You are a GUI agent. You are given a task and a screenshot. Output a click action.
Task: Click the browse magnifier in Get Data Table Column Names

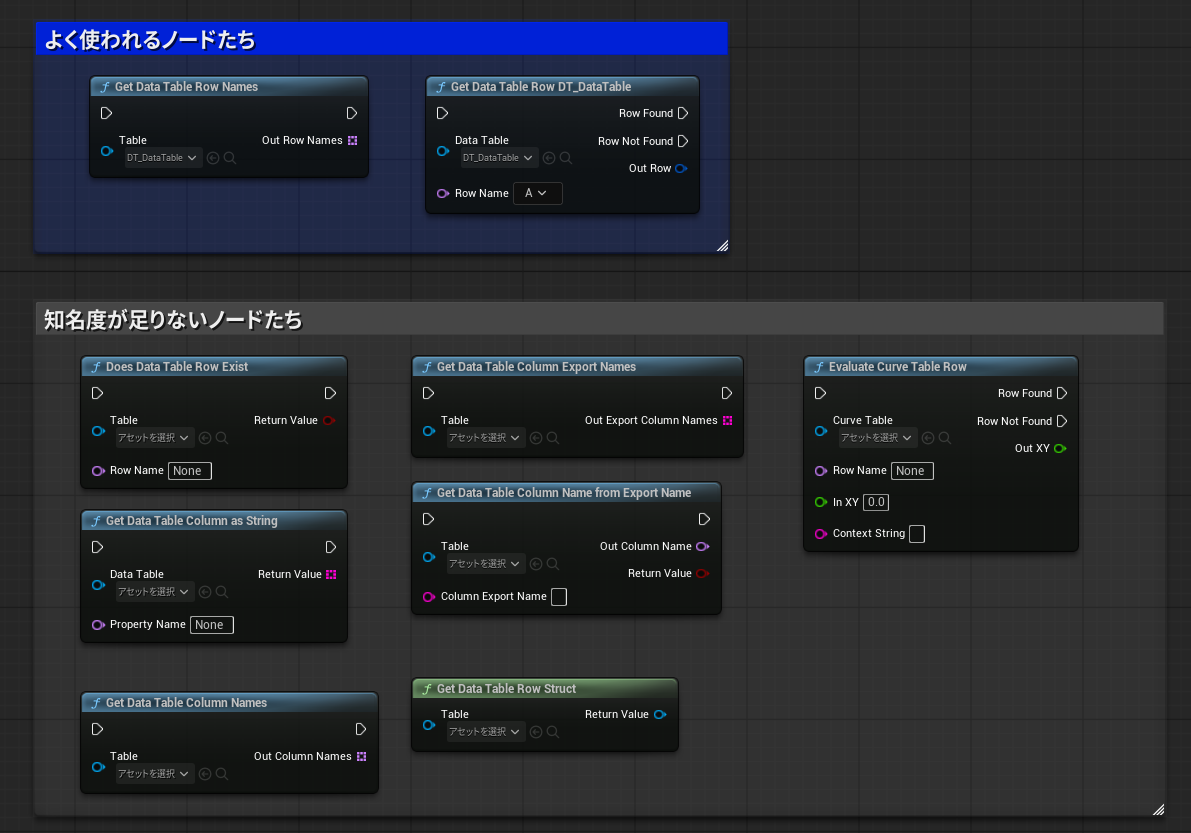click(222, 774)
